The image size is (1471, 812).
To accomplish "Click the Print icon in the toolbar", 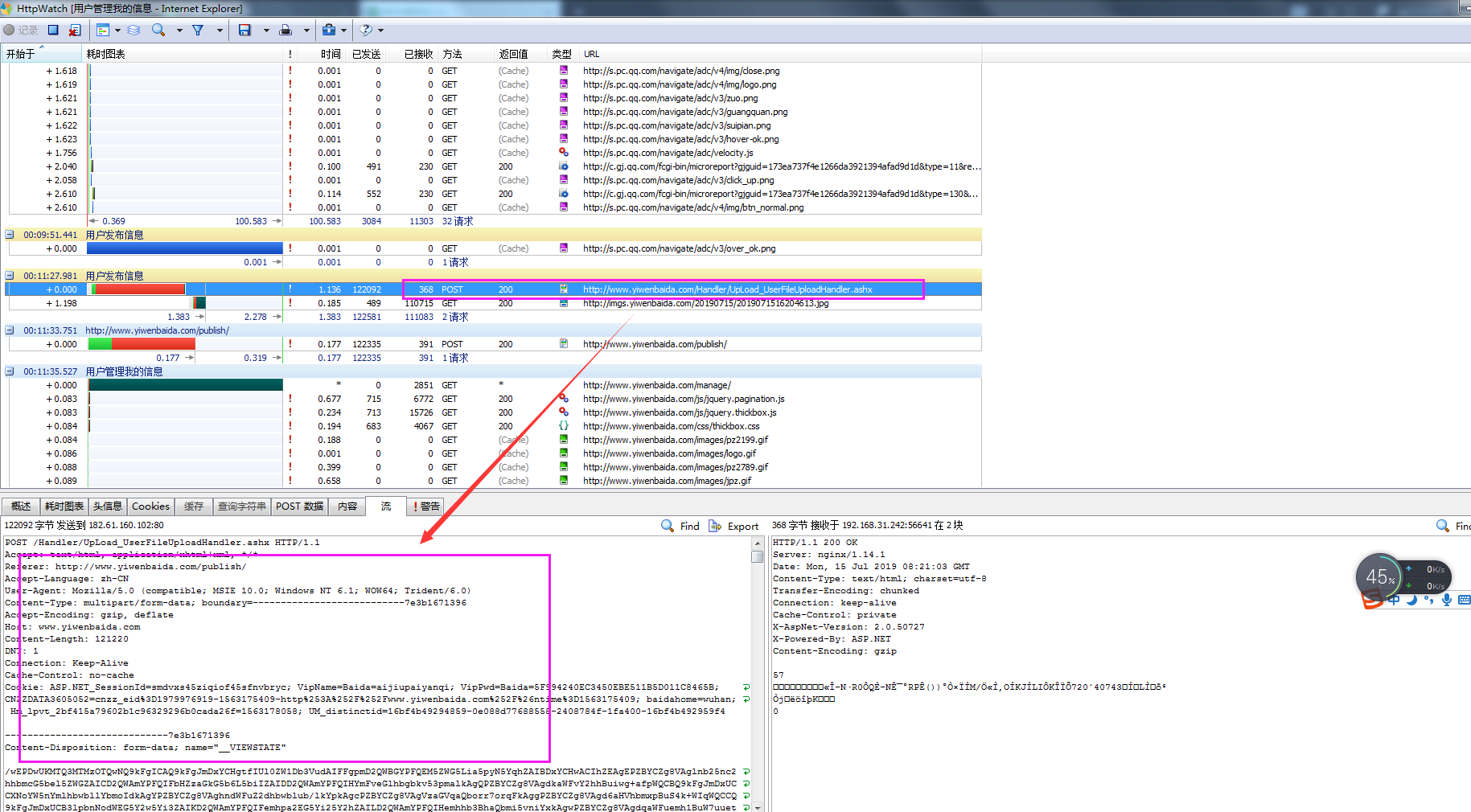I will tap(286, 31).
